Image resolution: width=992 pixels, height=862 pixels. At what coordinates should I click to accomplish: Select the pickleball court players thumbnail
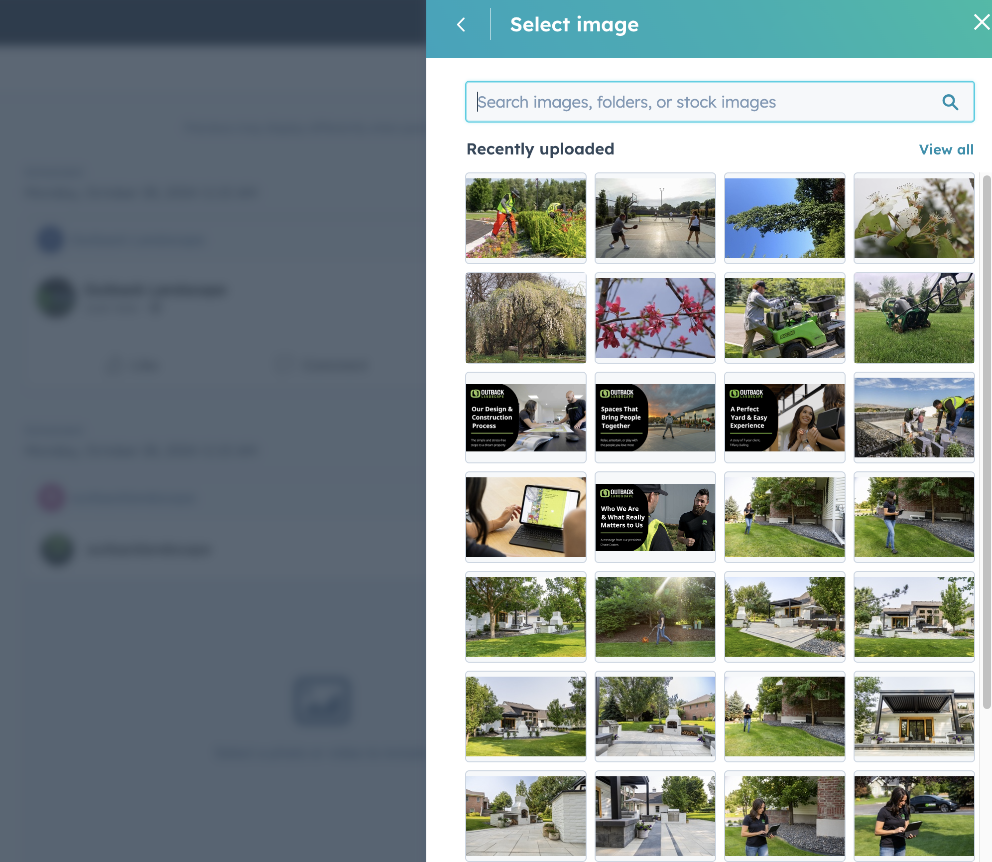pyautogui.click(x=655, y=218)
